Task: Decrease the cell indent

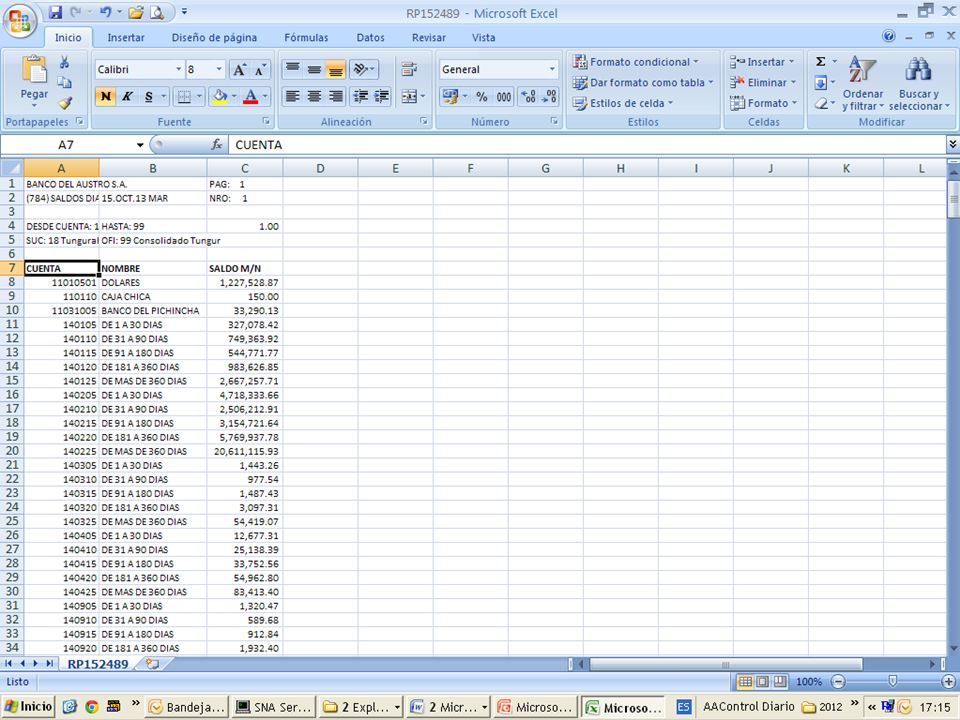Action: [x=361, y=96]
